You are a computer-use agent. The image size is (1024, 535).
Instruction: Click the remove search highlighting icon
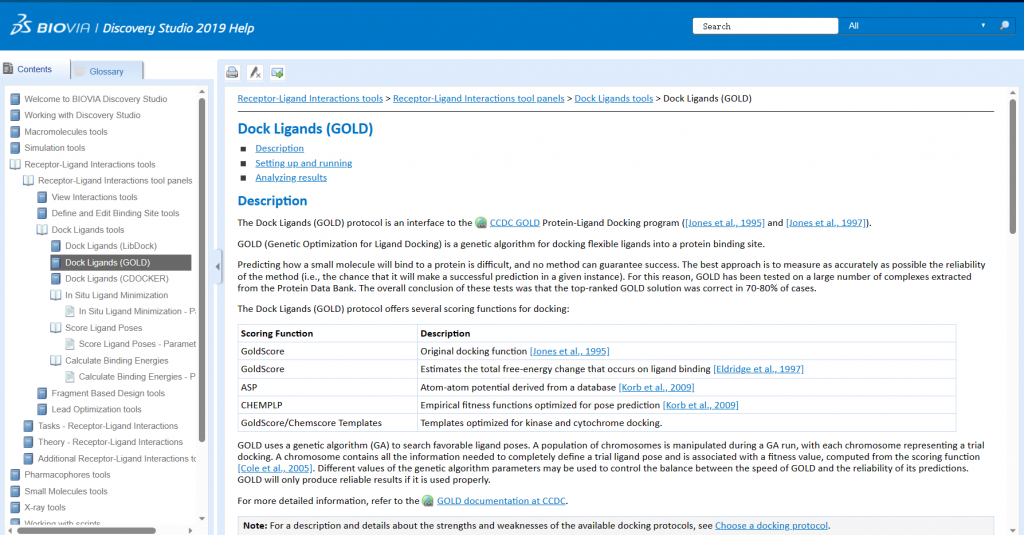(255, 72)
